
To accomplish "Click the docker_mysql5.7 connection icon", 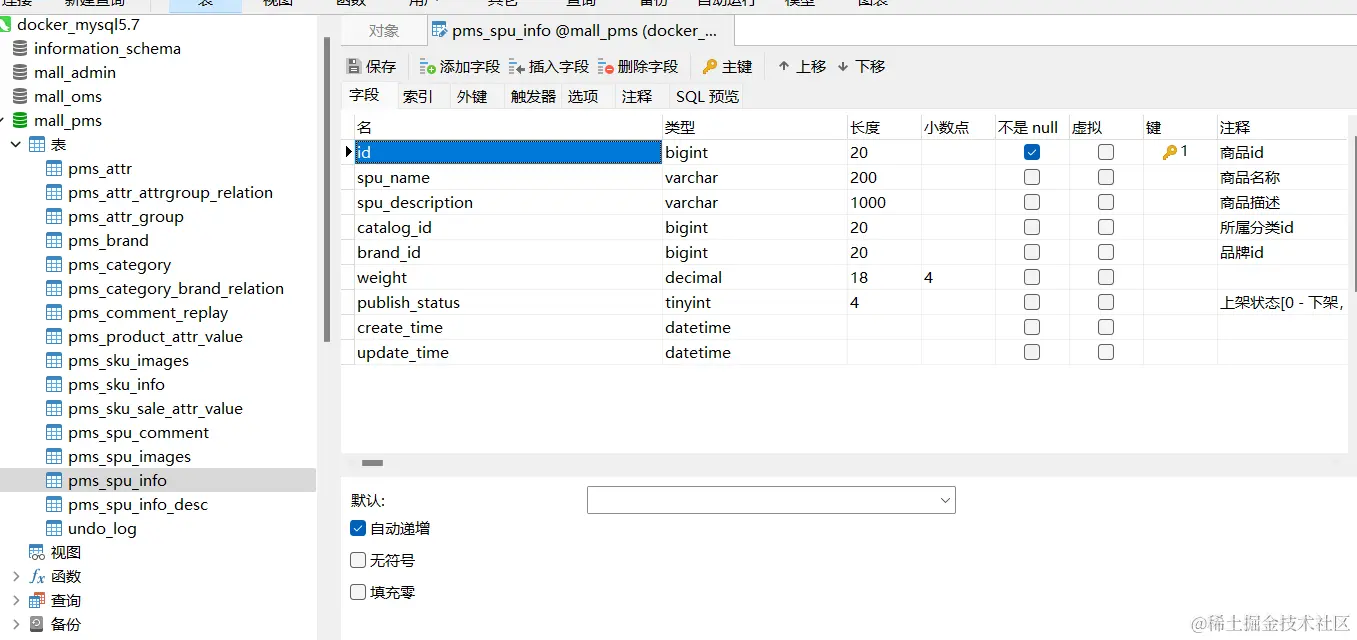I will click(5, 24).
